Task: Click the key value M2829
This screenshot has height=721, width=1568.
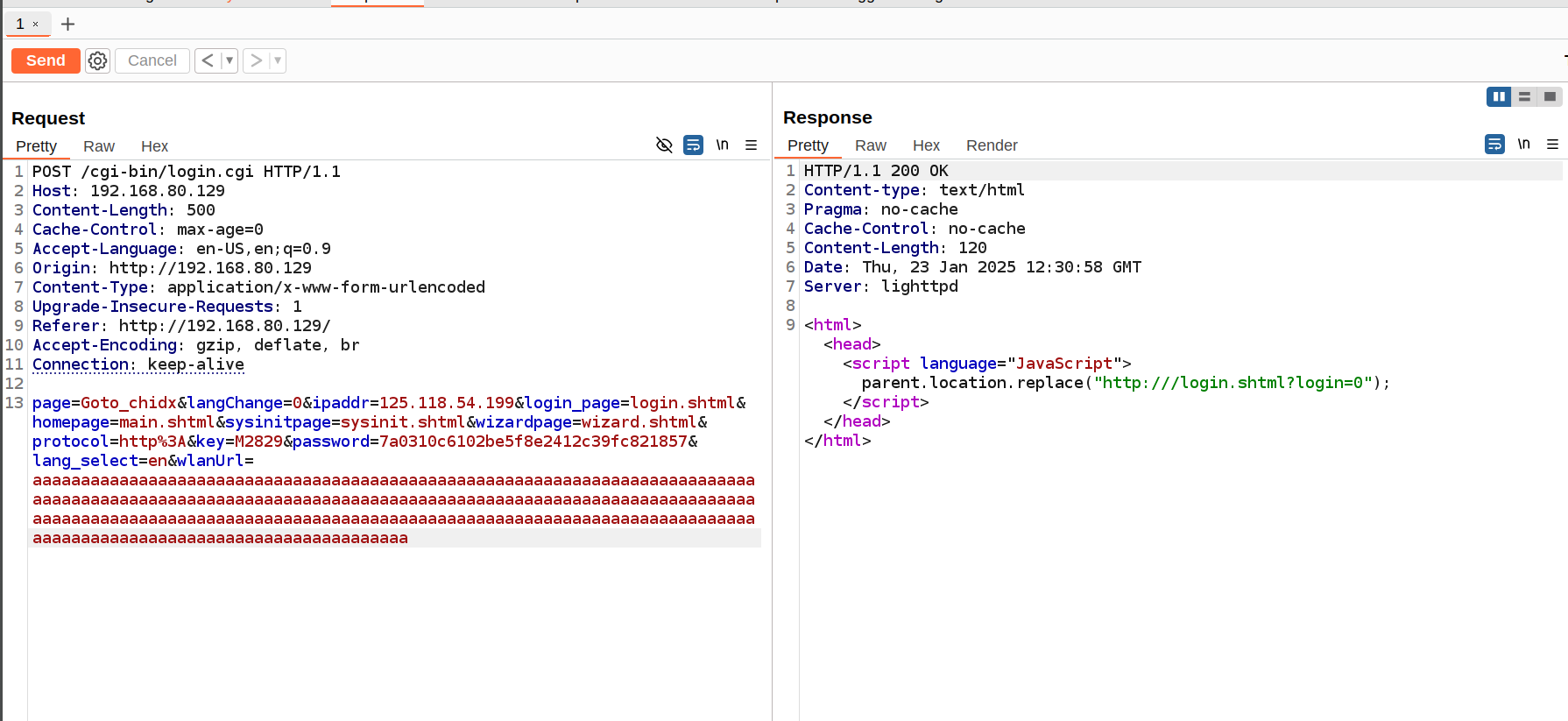Action: click(x=258, y=442)
